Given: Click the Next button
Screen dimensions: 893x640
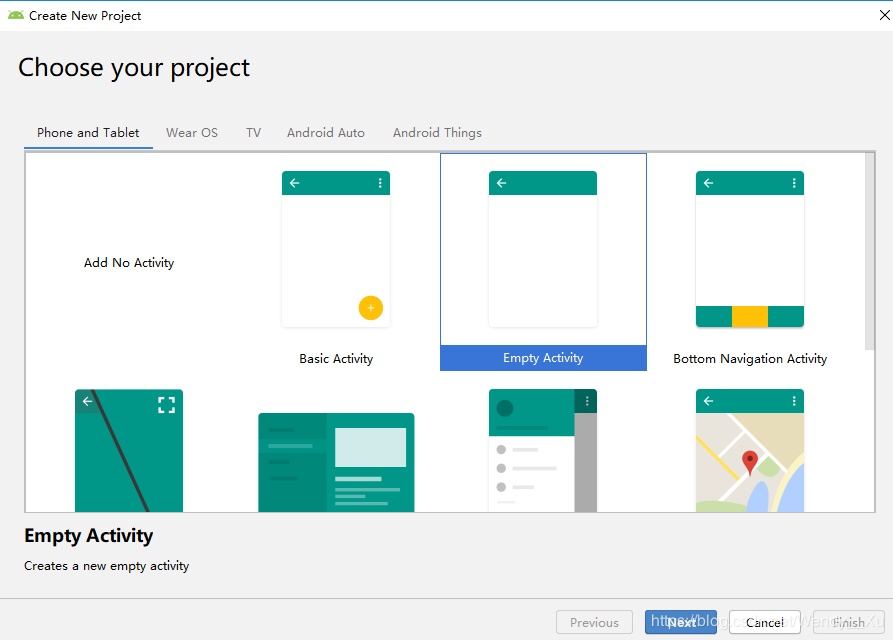Looking at the screenshot, I should coord(681,621).
